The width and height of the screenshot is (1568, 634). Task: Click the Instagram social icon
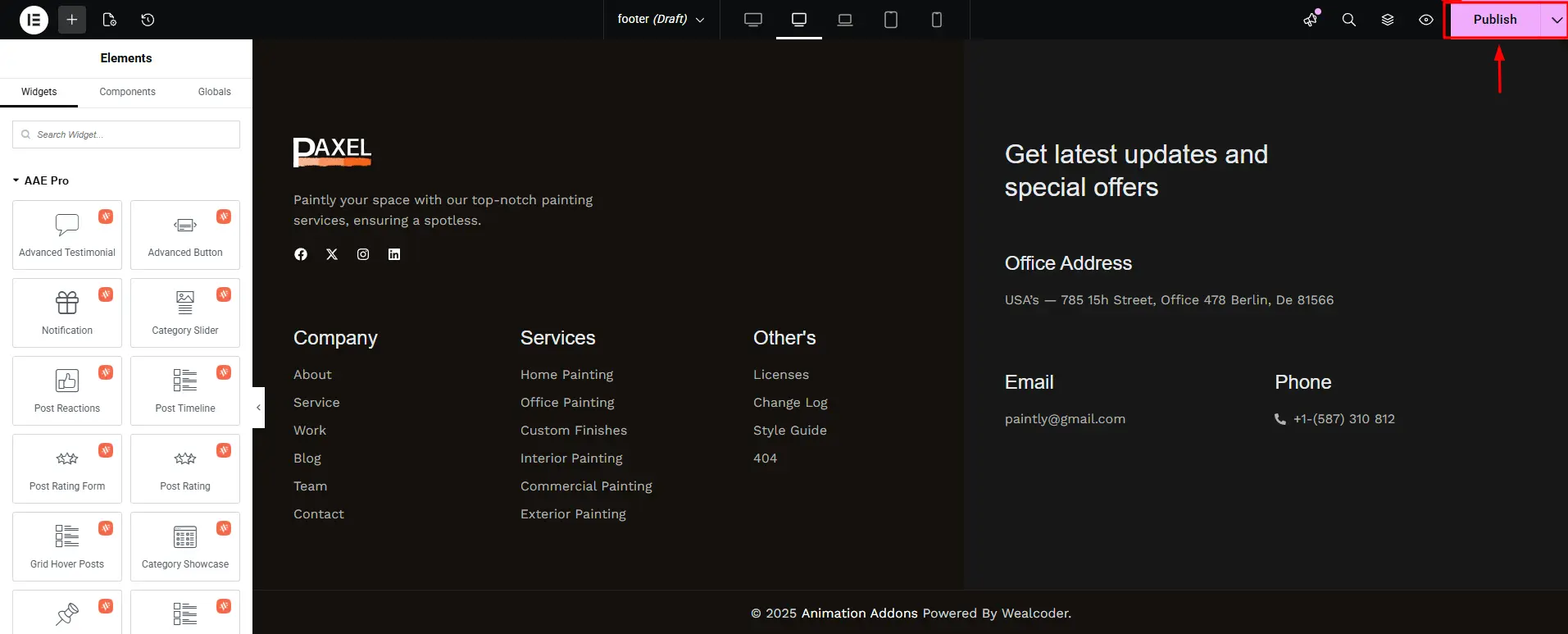[x=363, y=254]
